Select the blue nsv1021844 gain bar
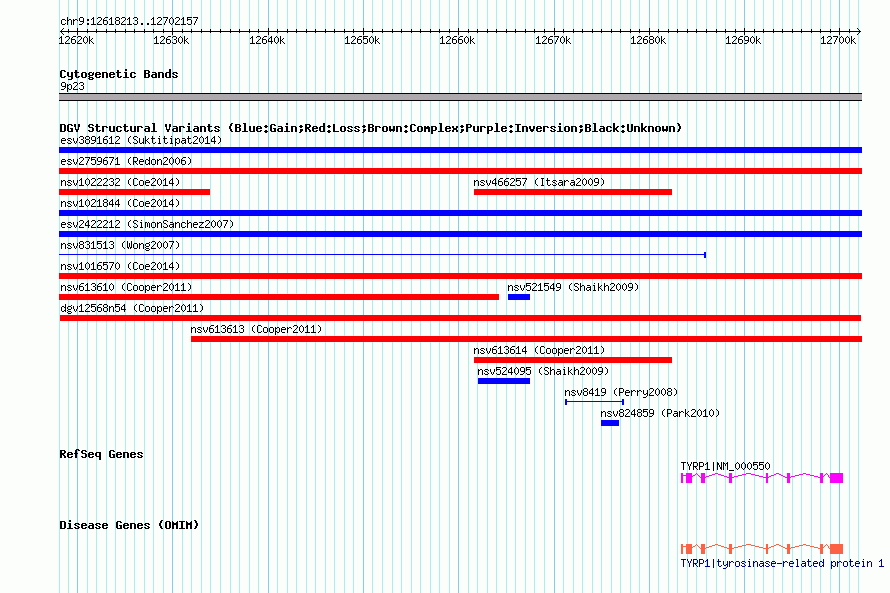The image size is (890, 593). tap(460, 213)
